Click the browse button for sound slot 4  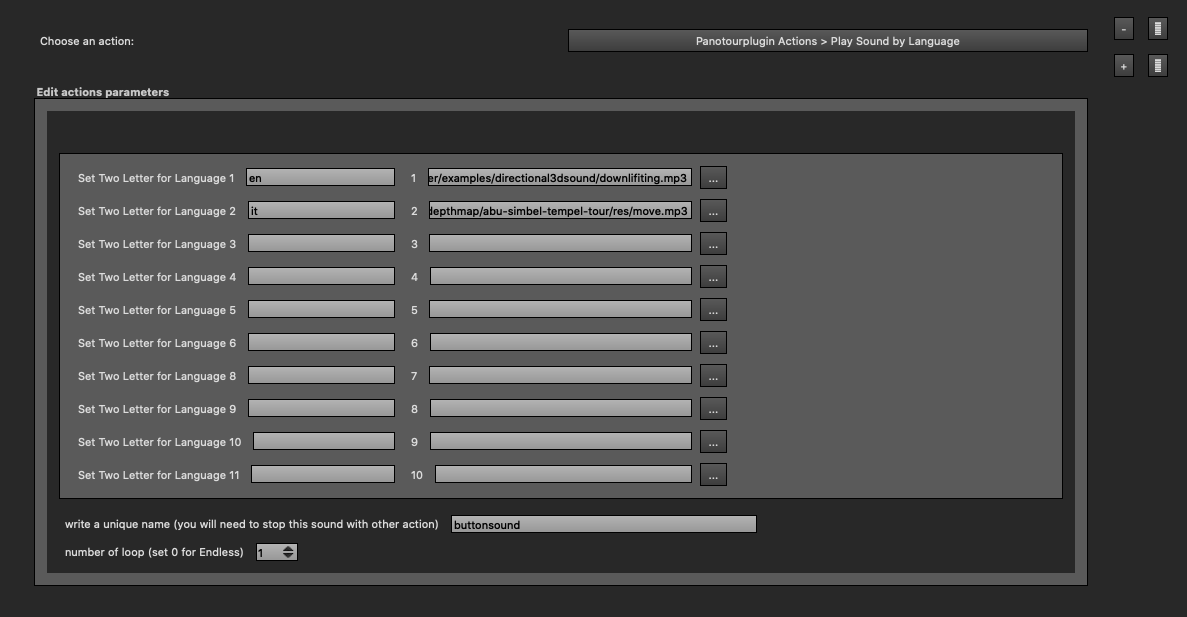713,276
